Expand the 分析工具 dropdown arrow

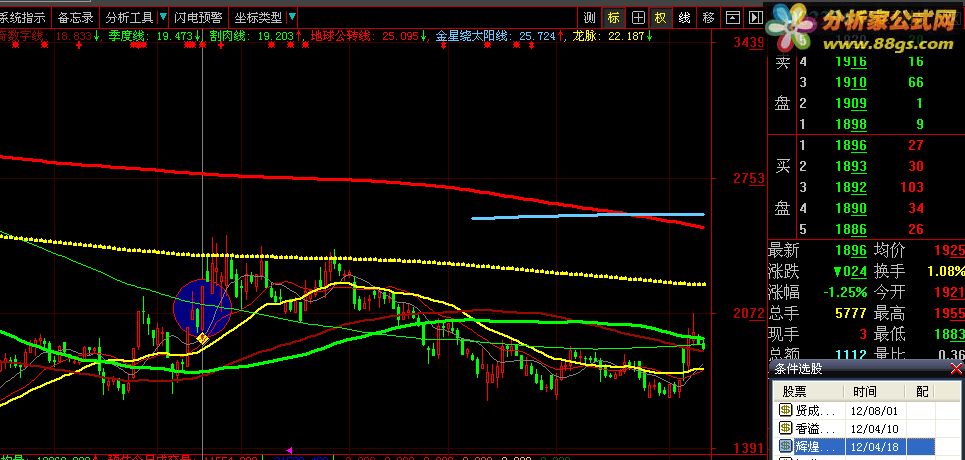162,17
